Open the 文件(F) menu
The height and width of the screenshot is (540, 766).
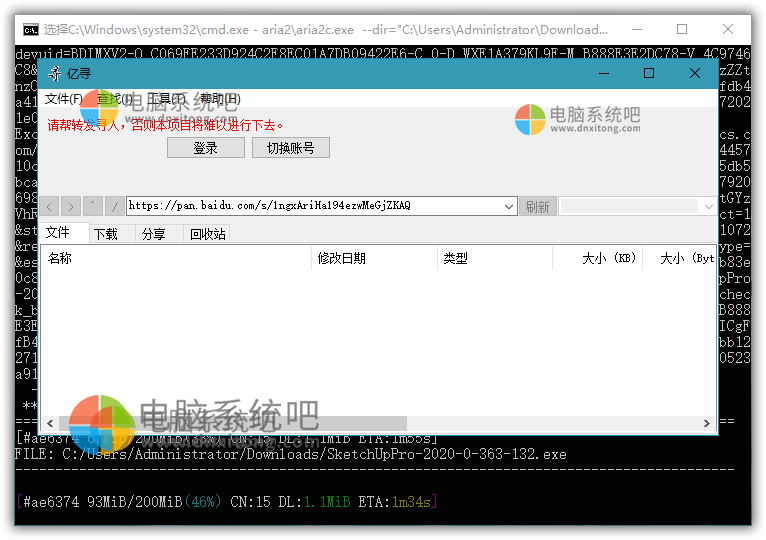(64, 99)
